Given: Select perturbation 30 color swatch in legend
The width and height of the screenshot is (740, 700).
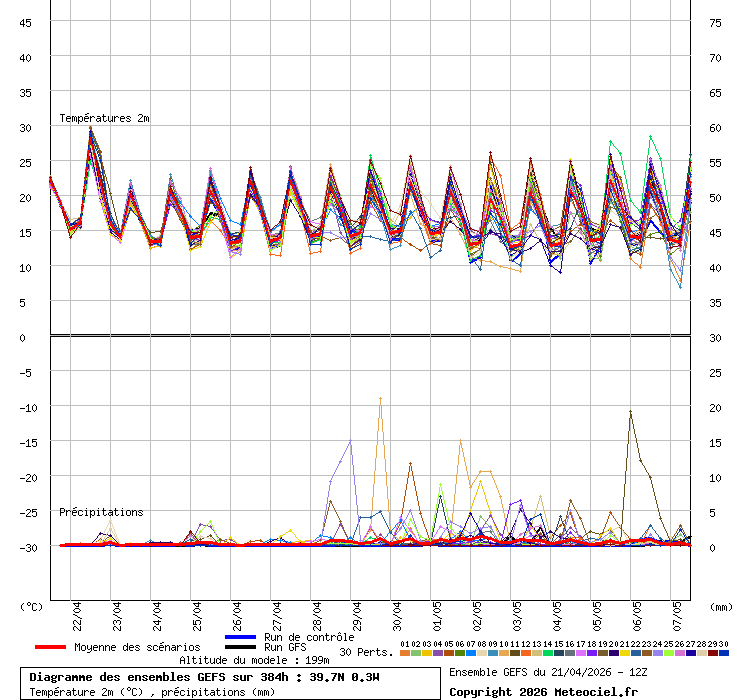Looking at the screenshot, I should click(x=724, y=652).
